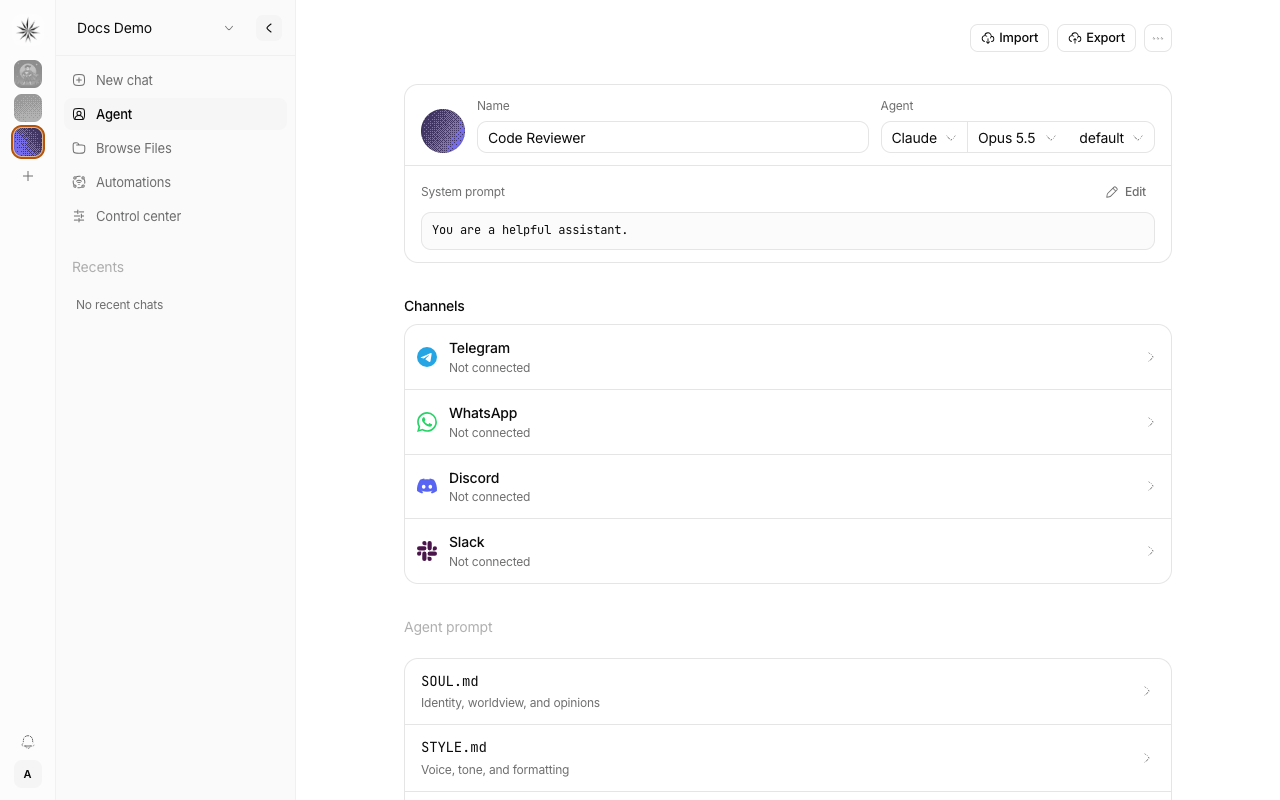
Task: Expand the STYLE.md row chevron
Action: (1147, 758)
